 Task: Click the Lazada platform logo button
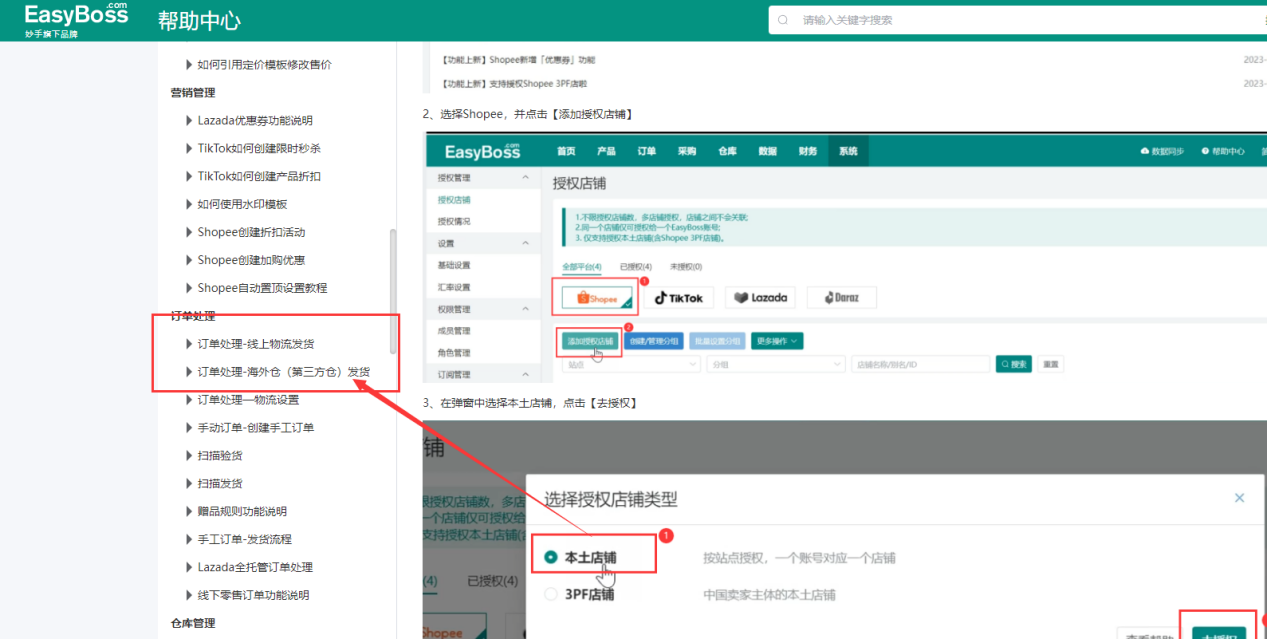[761, 298]
